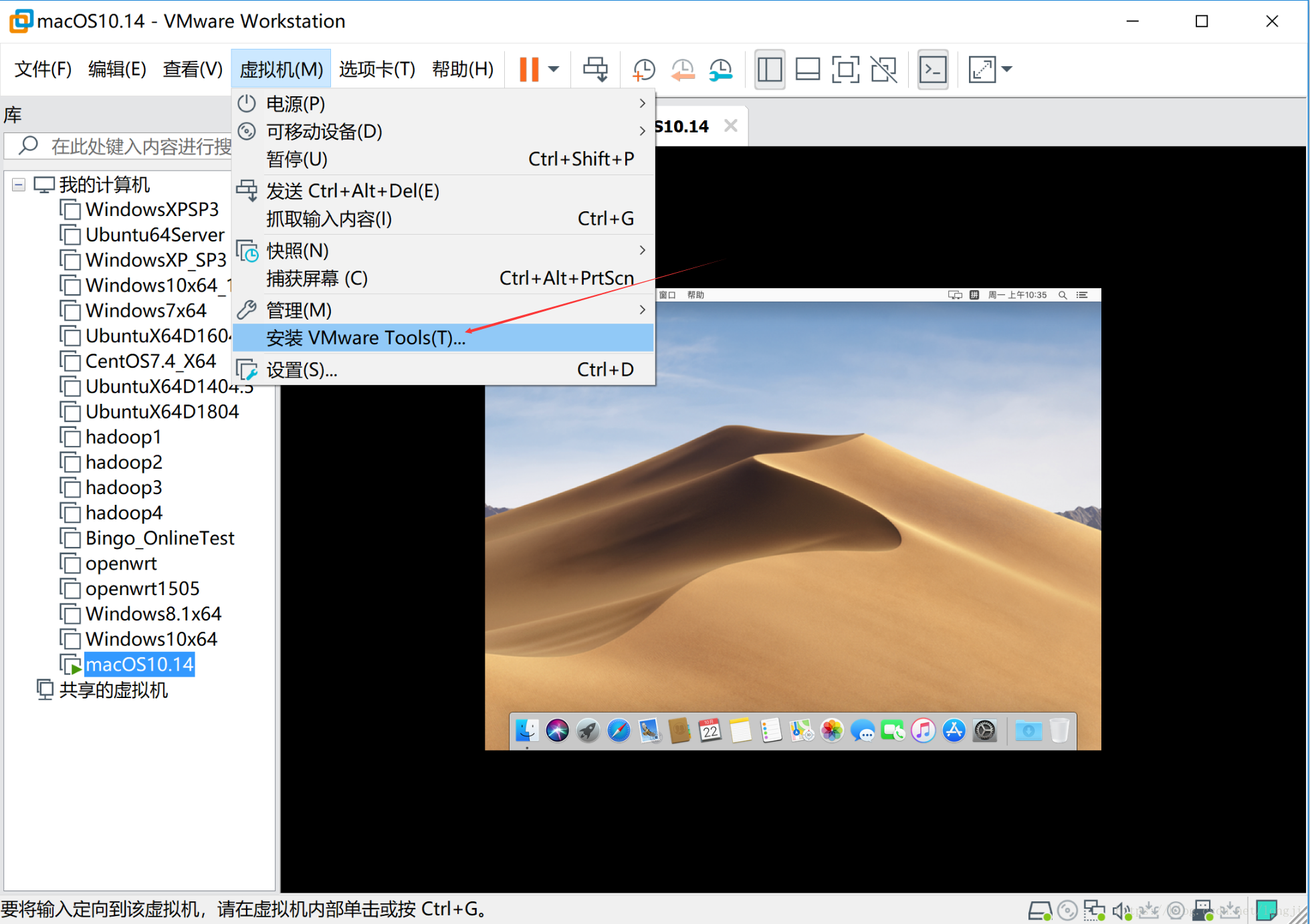Screen dimensions: 1310x924
Task: Expand the 管理(M) submenu
Action: tap(443, 310)
